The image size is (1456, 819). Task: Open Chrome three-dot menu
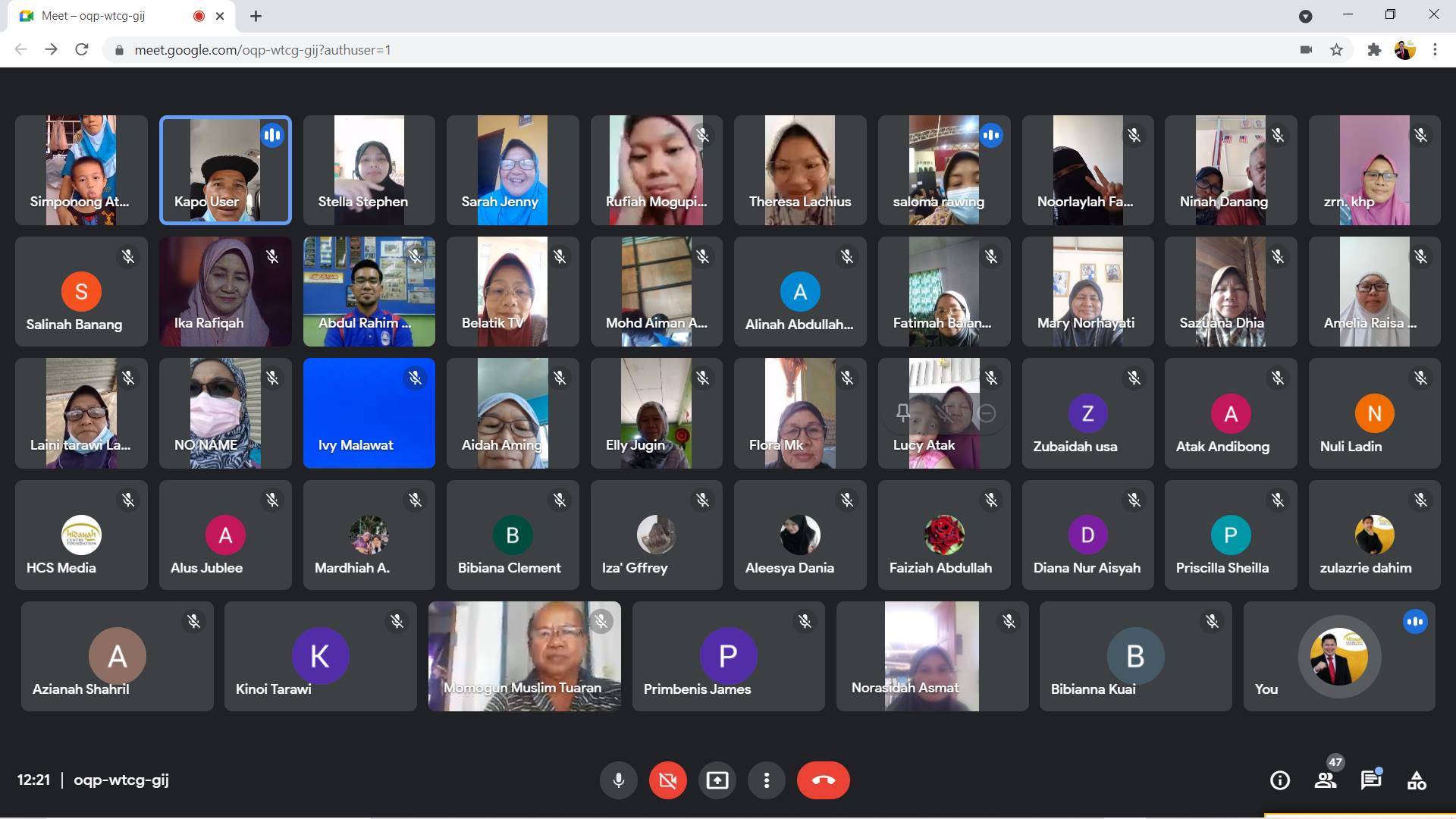(x=1435, y=50)
